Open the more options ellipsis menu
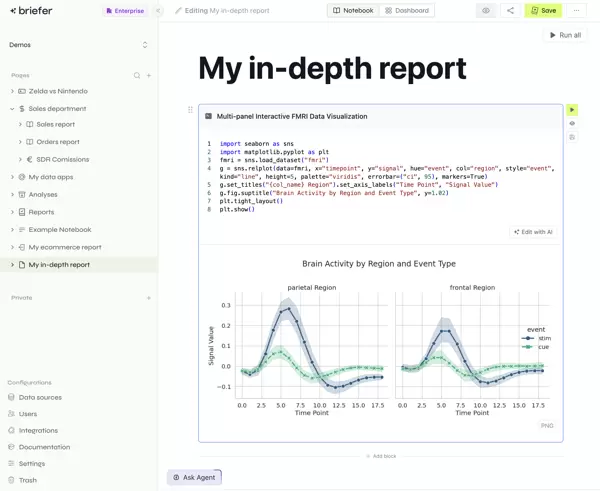 pos(577,11)
